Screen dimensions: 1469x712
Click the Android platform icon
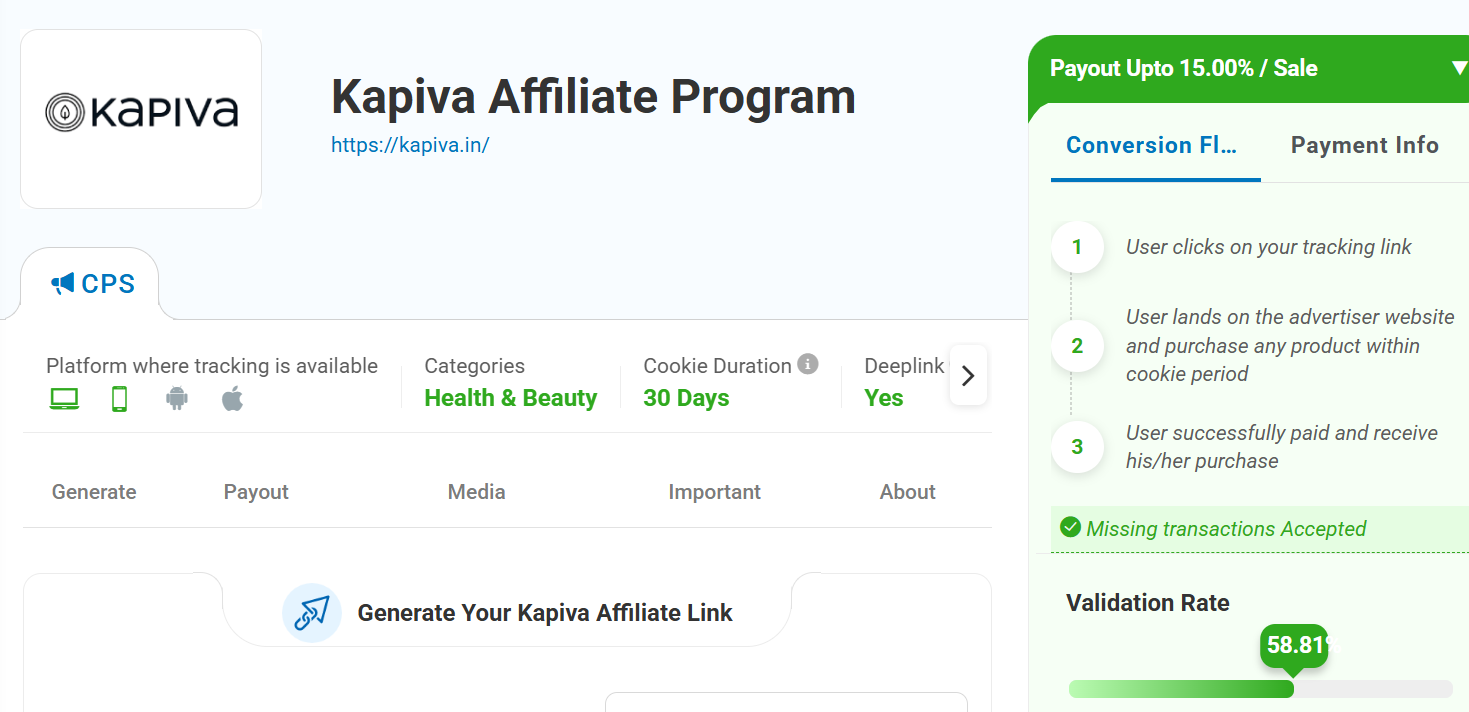pyautogui.click(x=177, y=399)
